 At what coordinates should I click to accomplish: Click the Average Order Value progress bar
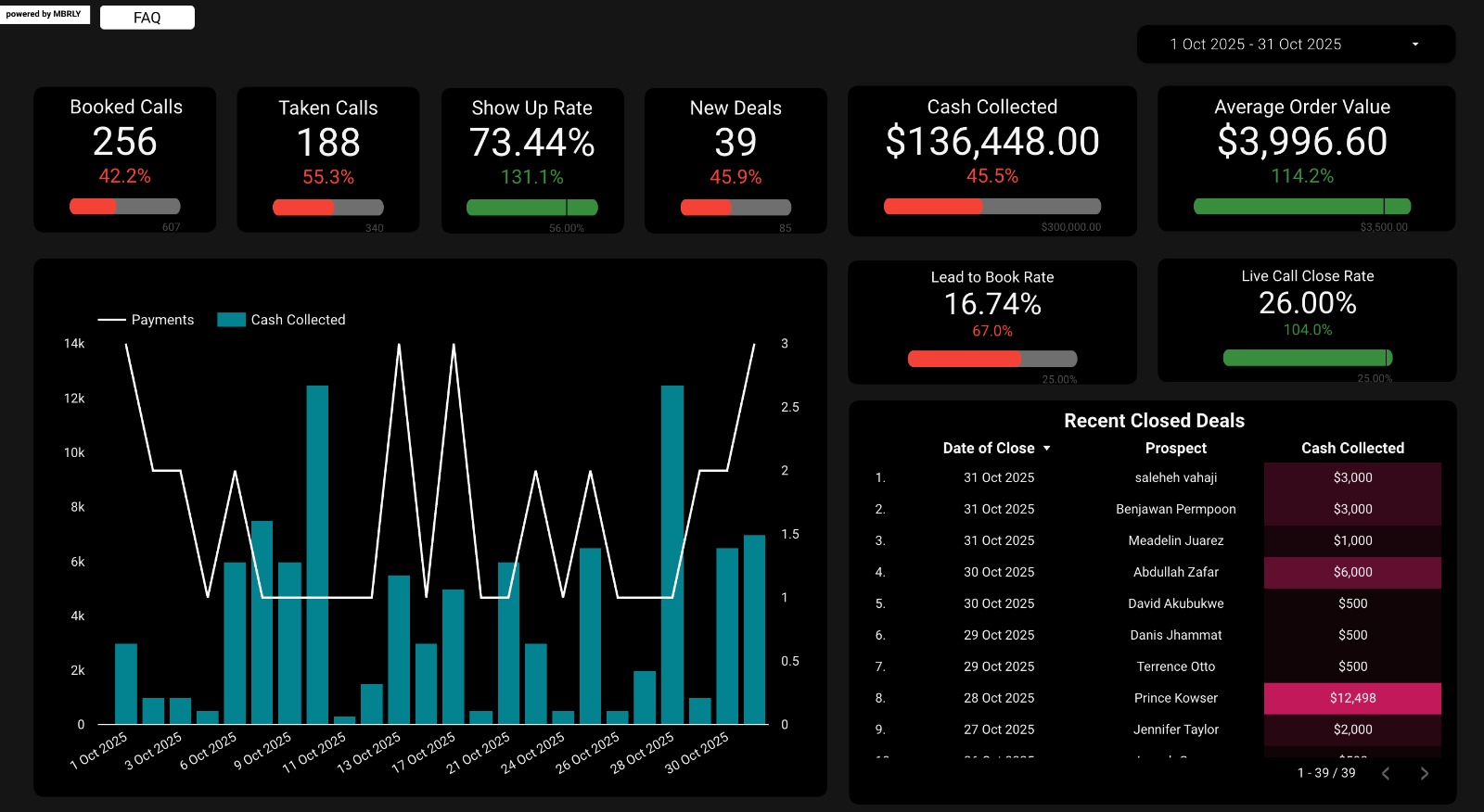(1302, 207)
